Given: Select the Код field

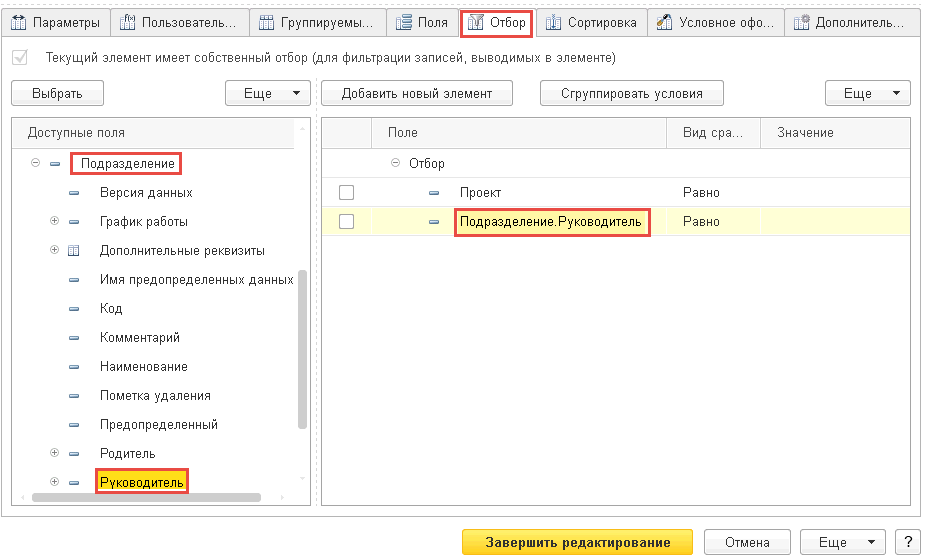Looking at the screenshot, I should 111,308.
